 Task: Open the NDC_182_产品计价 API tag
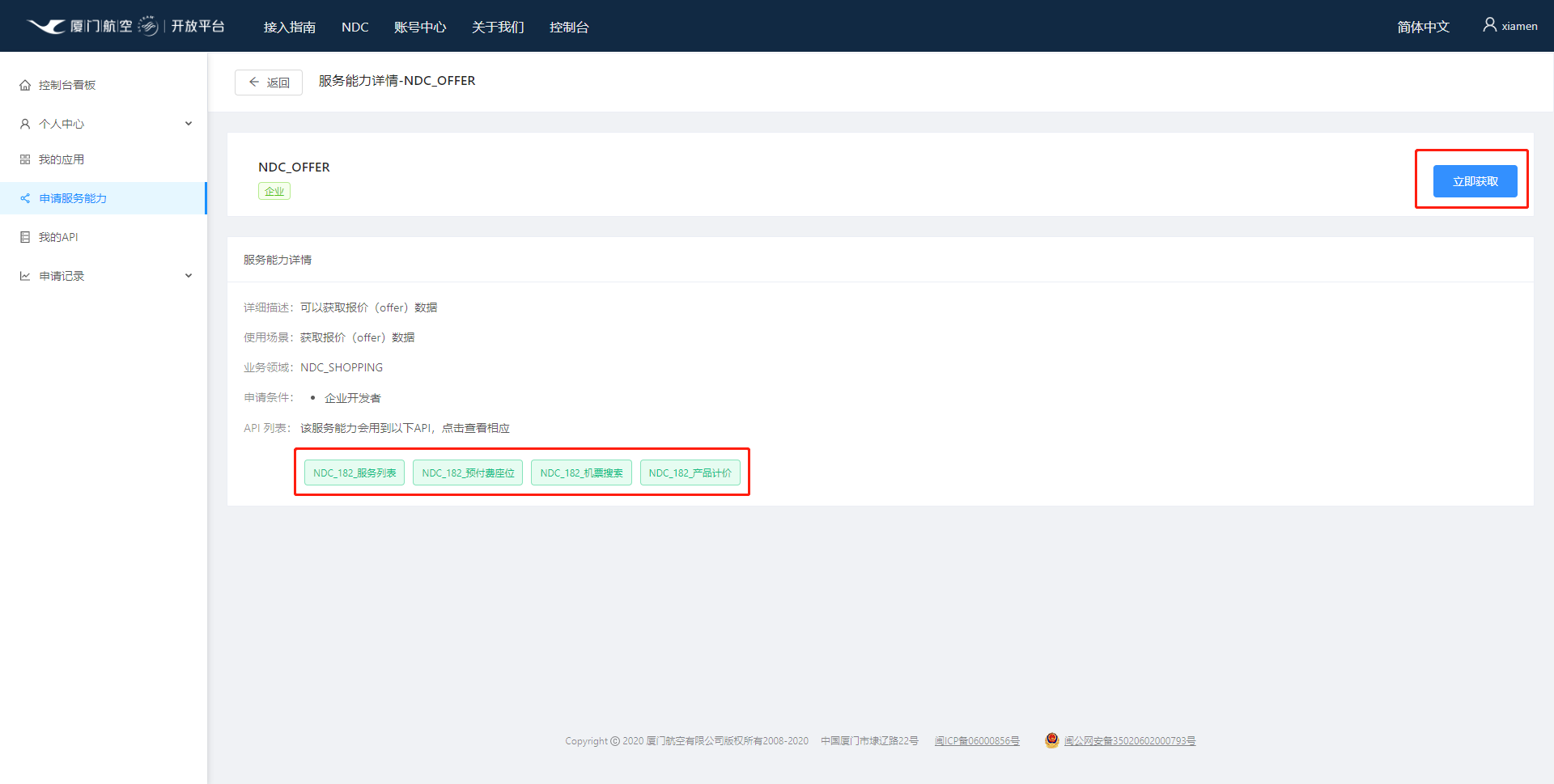(x=690, y=473)
